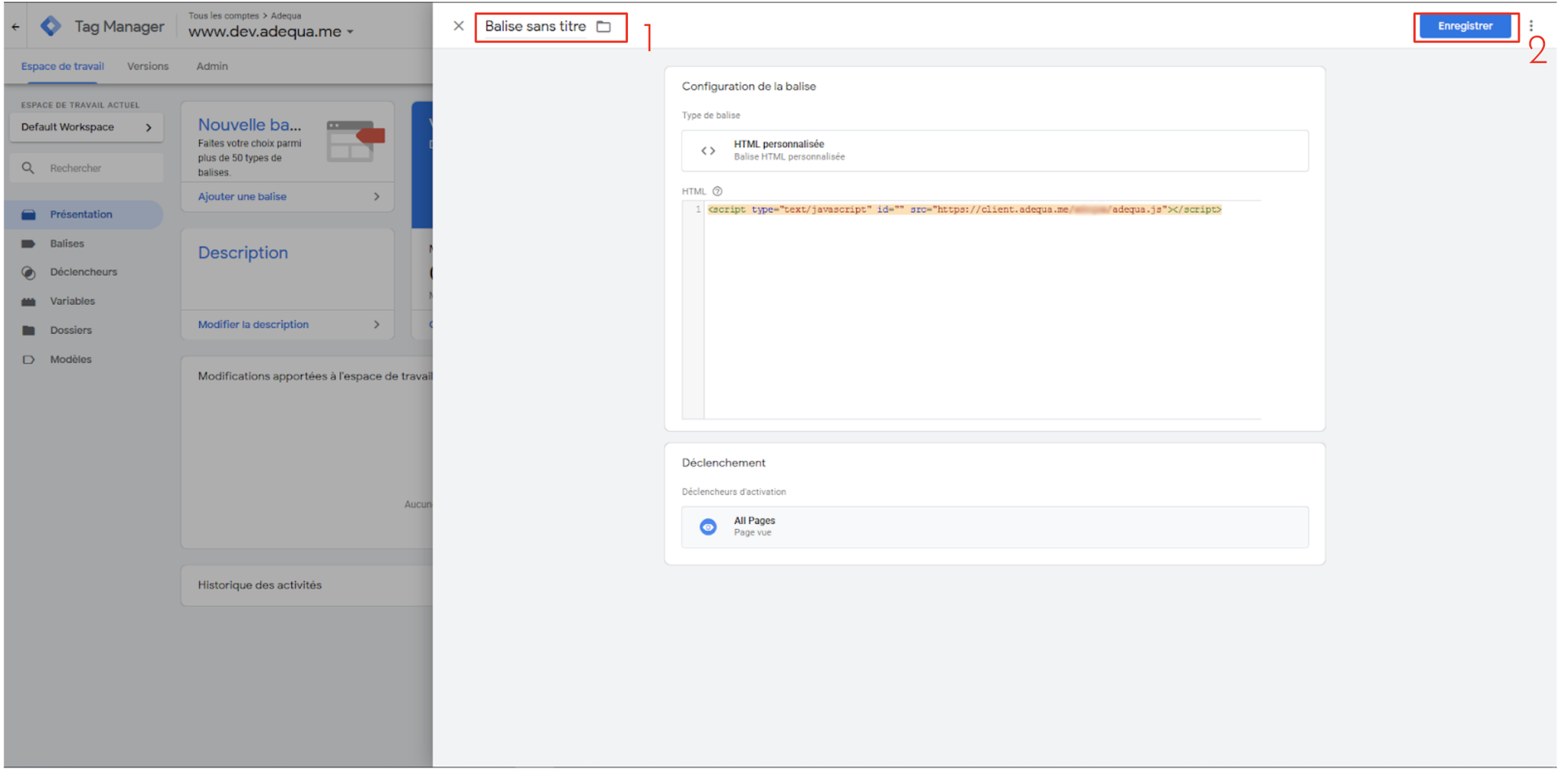Click the Déclencheurs trigger icon

(28, 273)
